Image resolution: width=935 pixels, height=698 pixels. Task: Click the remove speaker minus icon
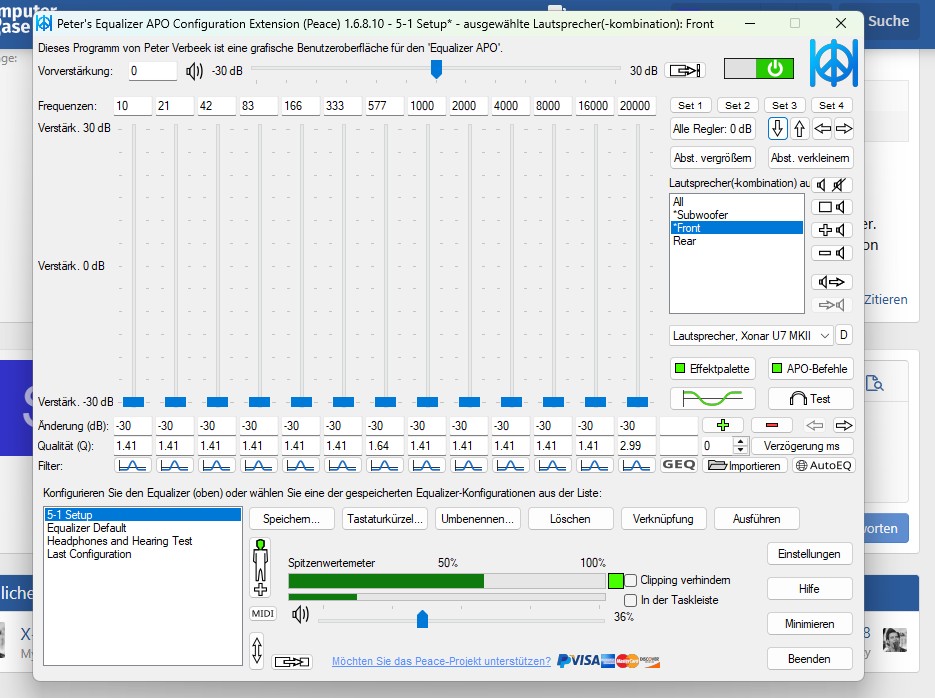[831, 253]
